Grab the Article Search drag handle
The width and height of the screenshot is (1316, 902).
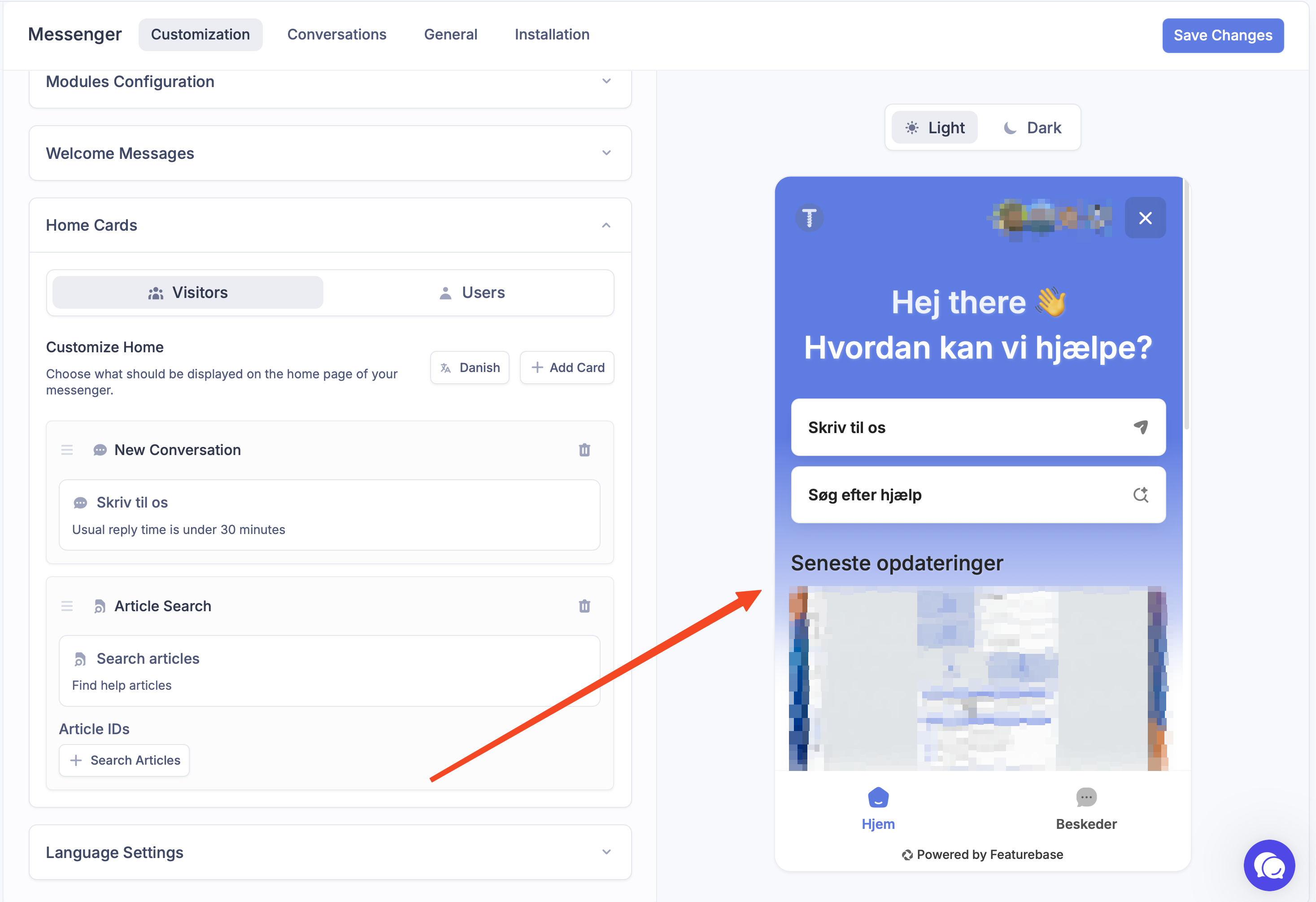tap(67, 606)
